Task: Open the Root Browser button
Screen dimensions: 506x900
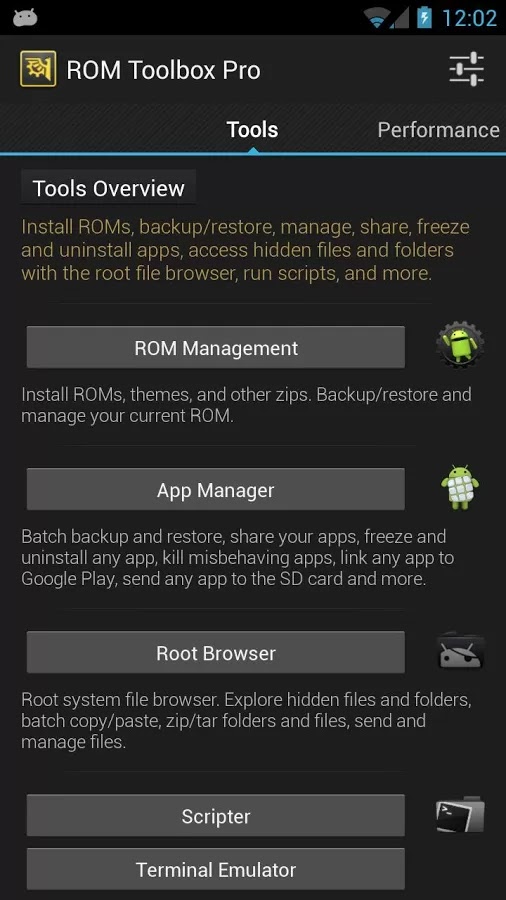Action: pos(216,652)
